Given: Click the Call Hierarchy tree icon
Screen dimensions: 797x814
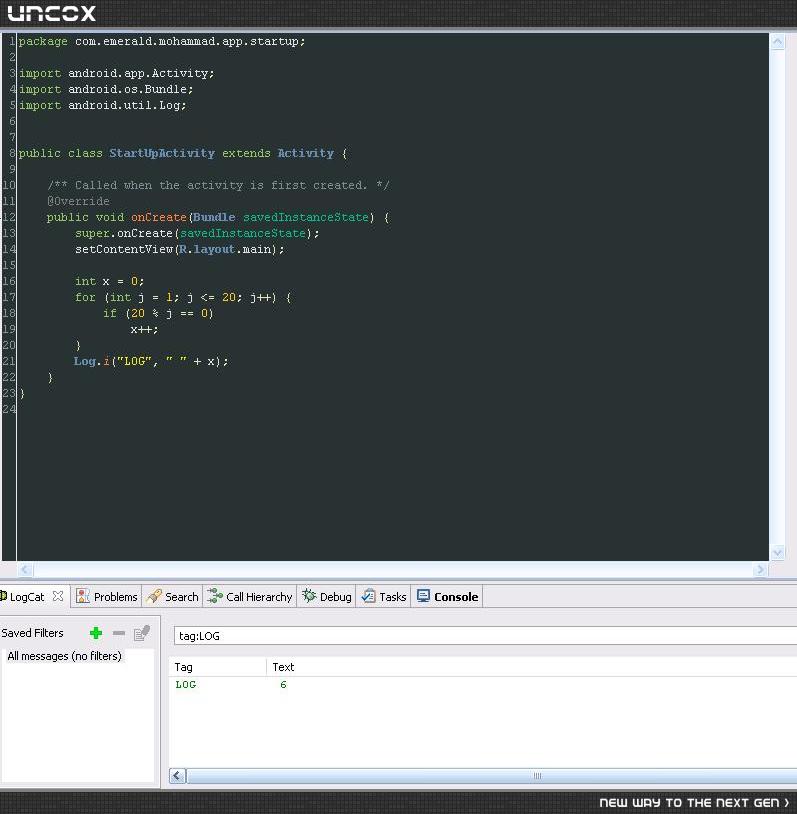Looking at the screenshot, I should coord(214,596).
